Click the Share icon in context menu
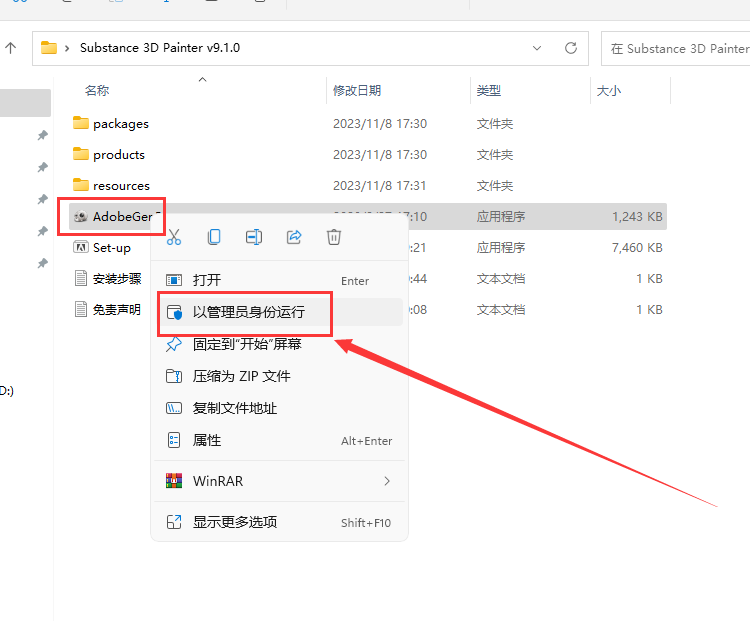This screenshot has height=621, width=750. coord(294,237)
